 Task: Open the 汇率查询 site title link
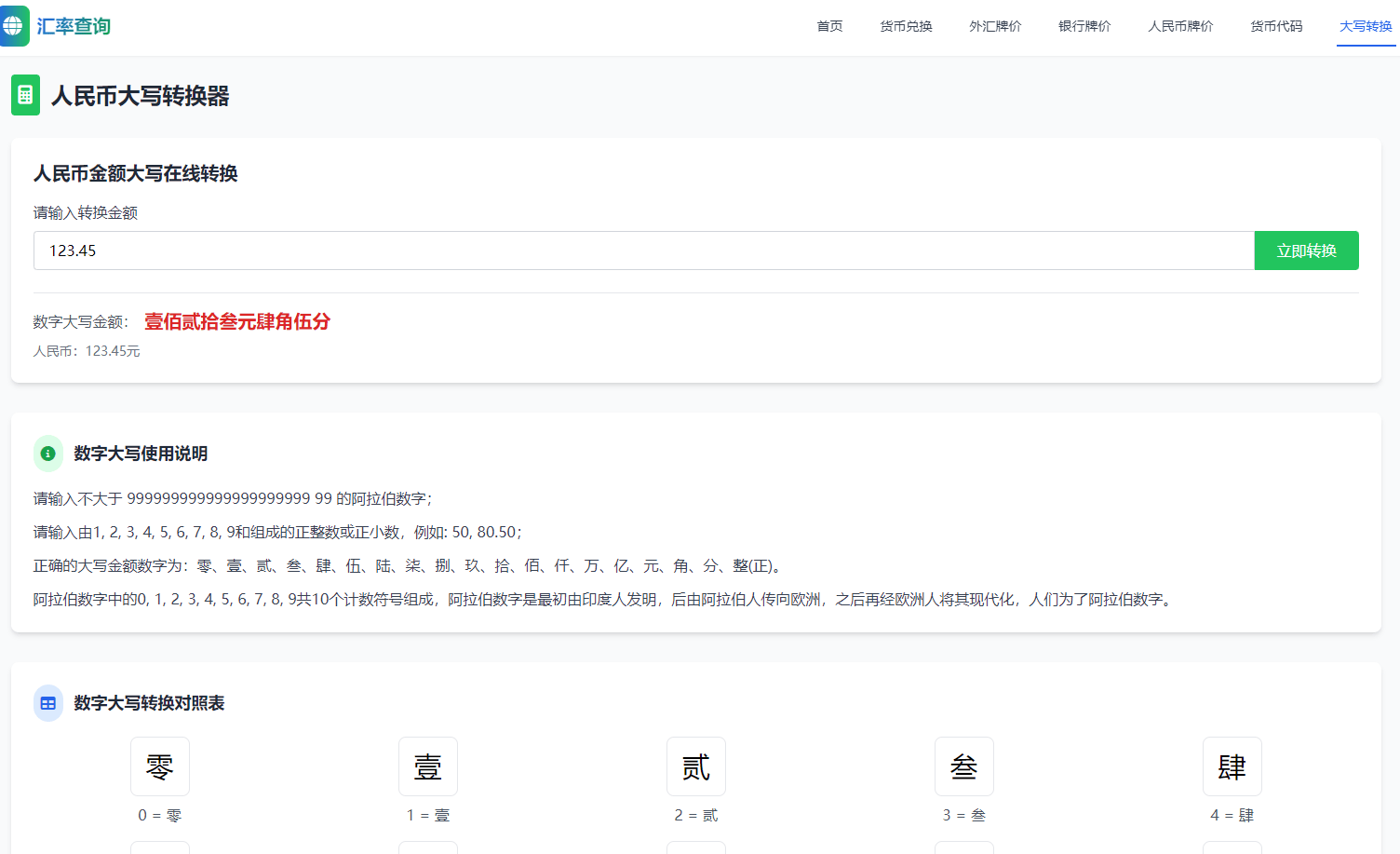74,26
